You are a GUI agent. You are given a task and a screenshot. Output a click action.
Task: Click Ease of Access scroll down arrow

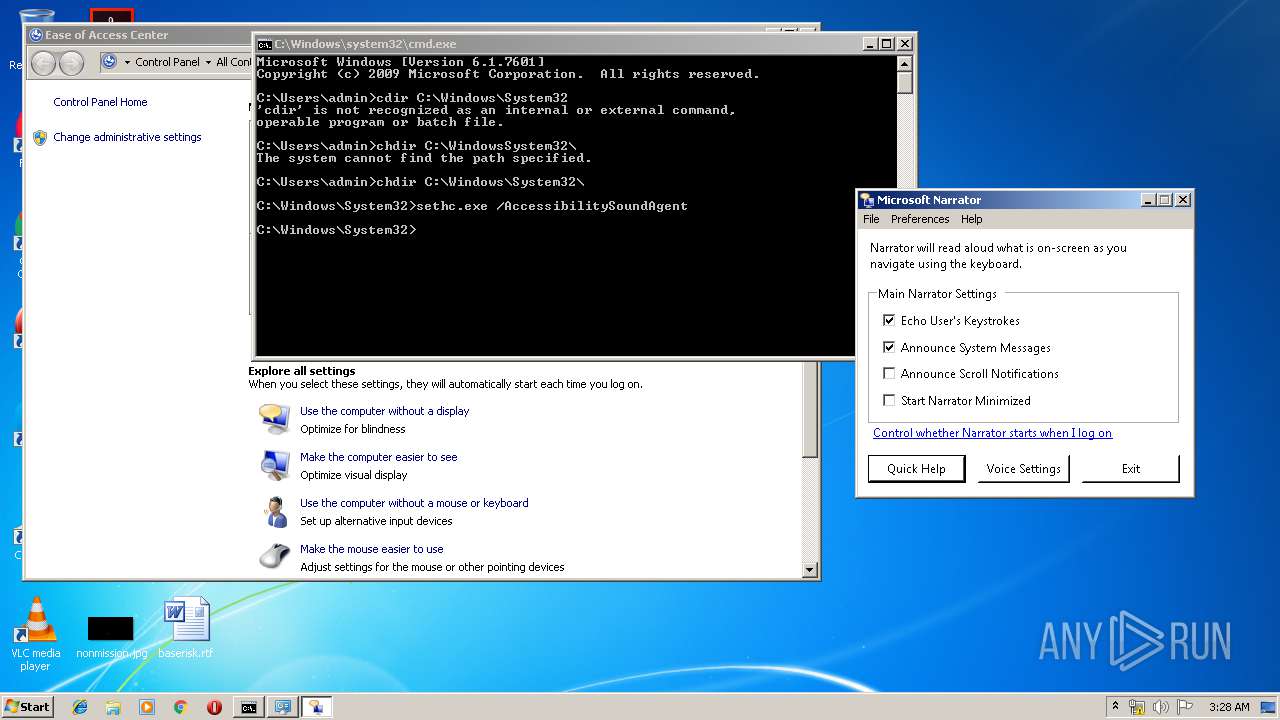point(810,570)
